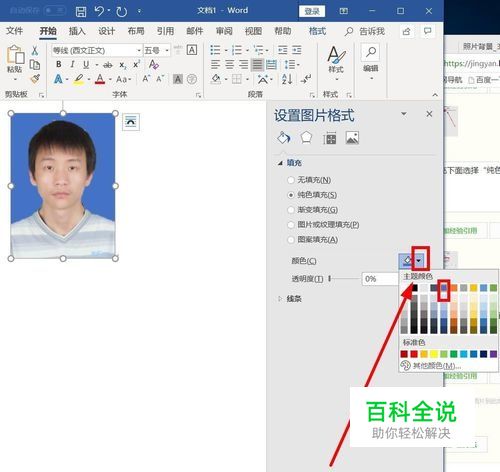Screen dimensions: 500x472
Task: Click More Colors (其他颜色) option
Action: tap(437, 366)
